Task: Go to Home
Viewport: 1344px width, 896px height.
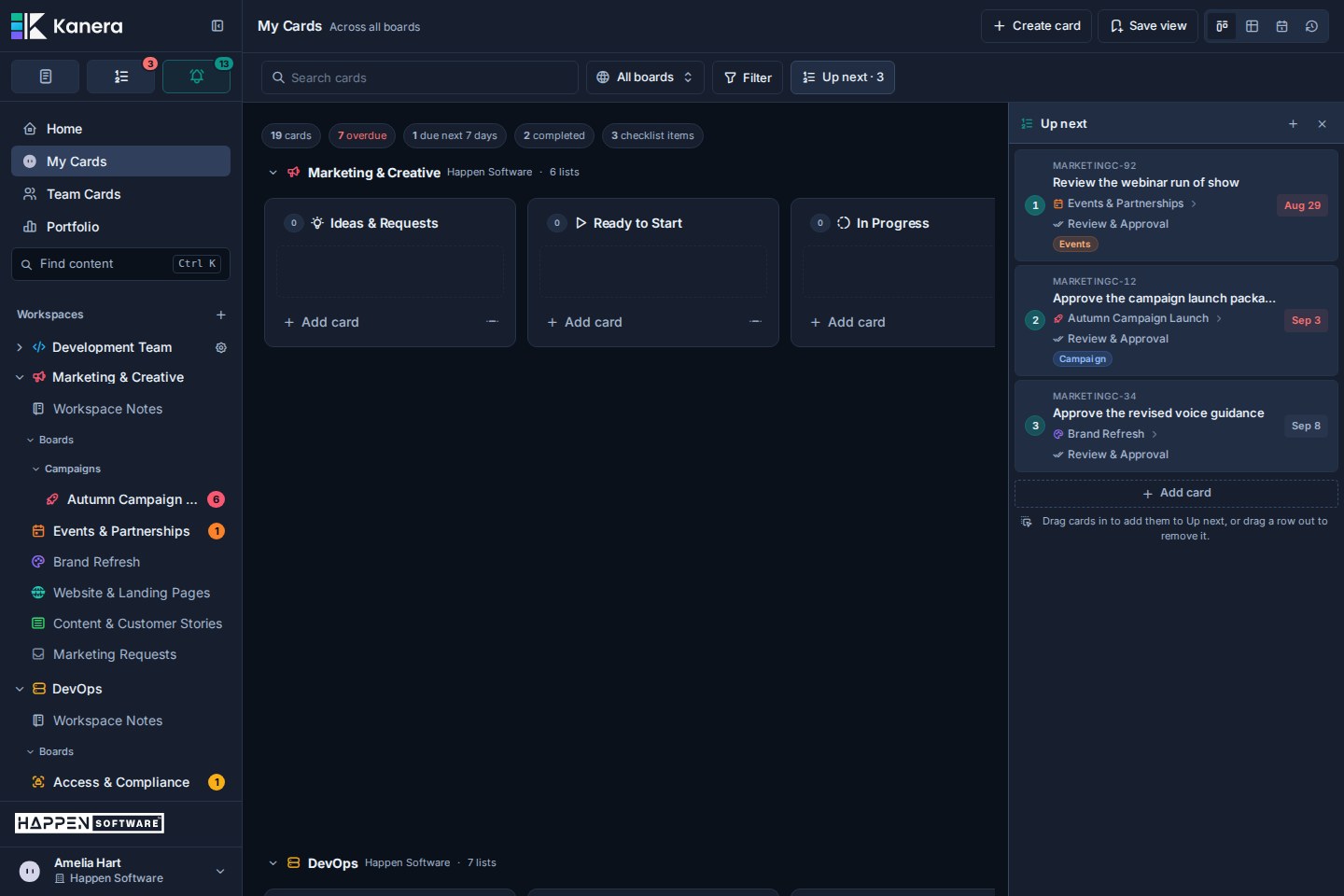Action: (x=120, y=129)
